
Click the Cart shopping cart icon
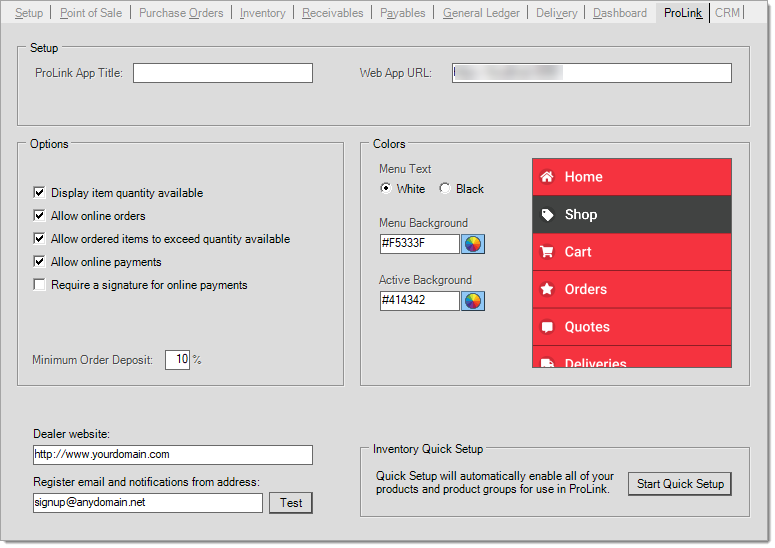(x=547, y=252)
